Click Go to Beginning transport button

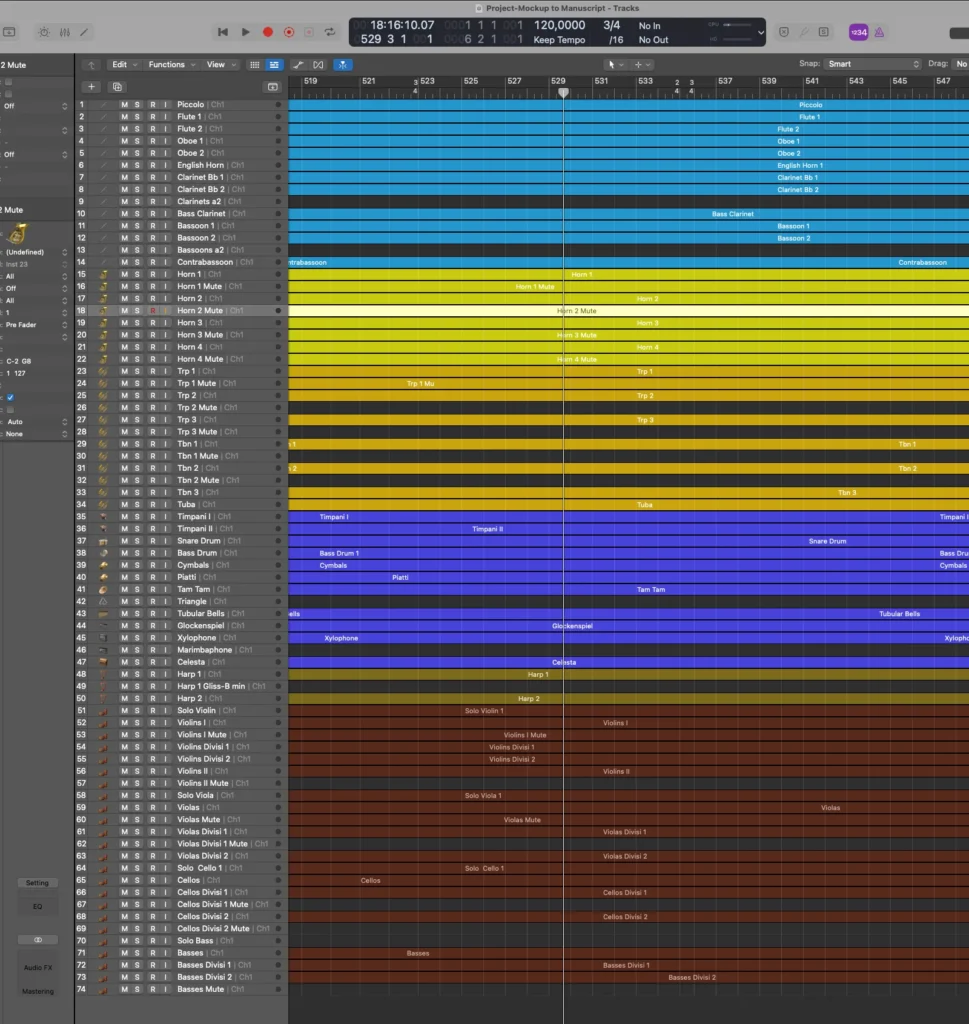(223, 32)
